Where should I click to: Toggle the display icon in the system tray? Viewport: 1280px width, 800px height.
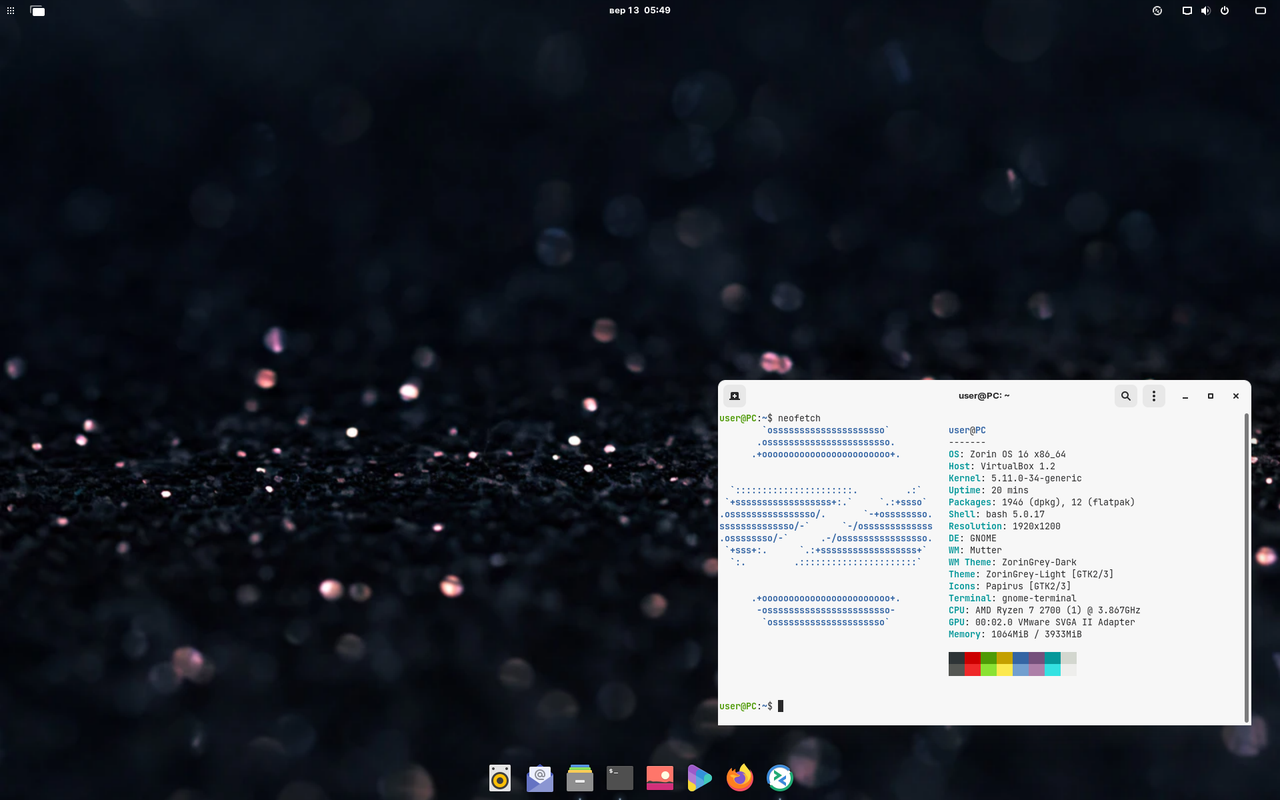point(1187,10)
